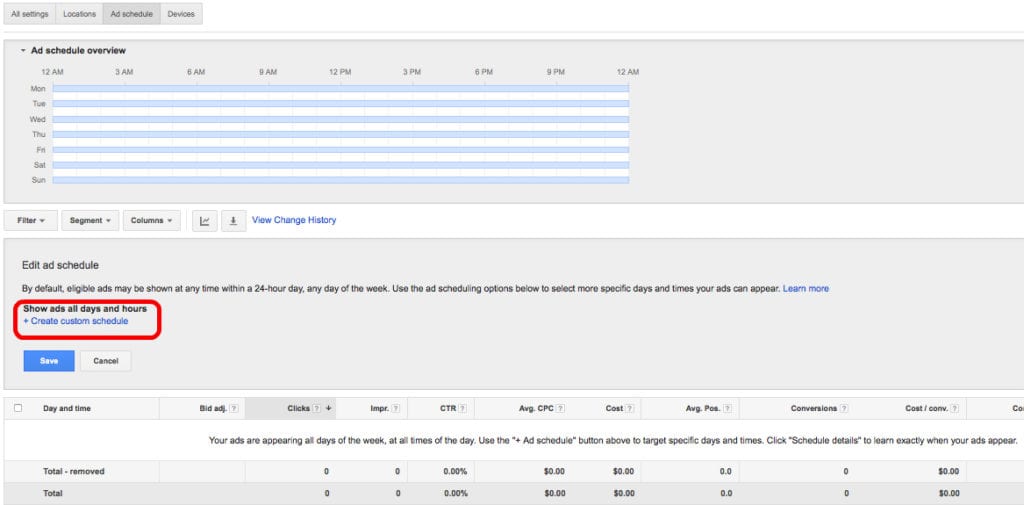
Task: Click the Day and time column header
Action: pyautogui.click(x=67, y=408)
